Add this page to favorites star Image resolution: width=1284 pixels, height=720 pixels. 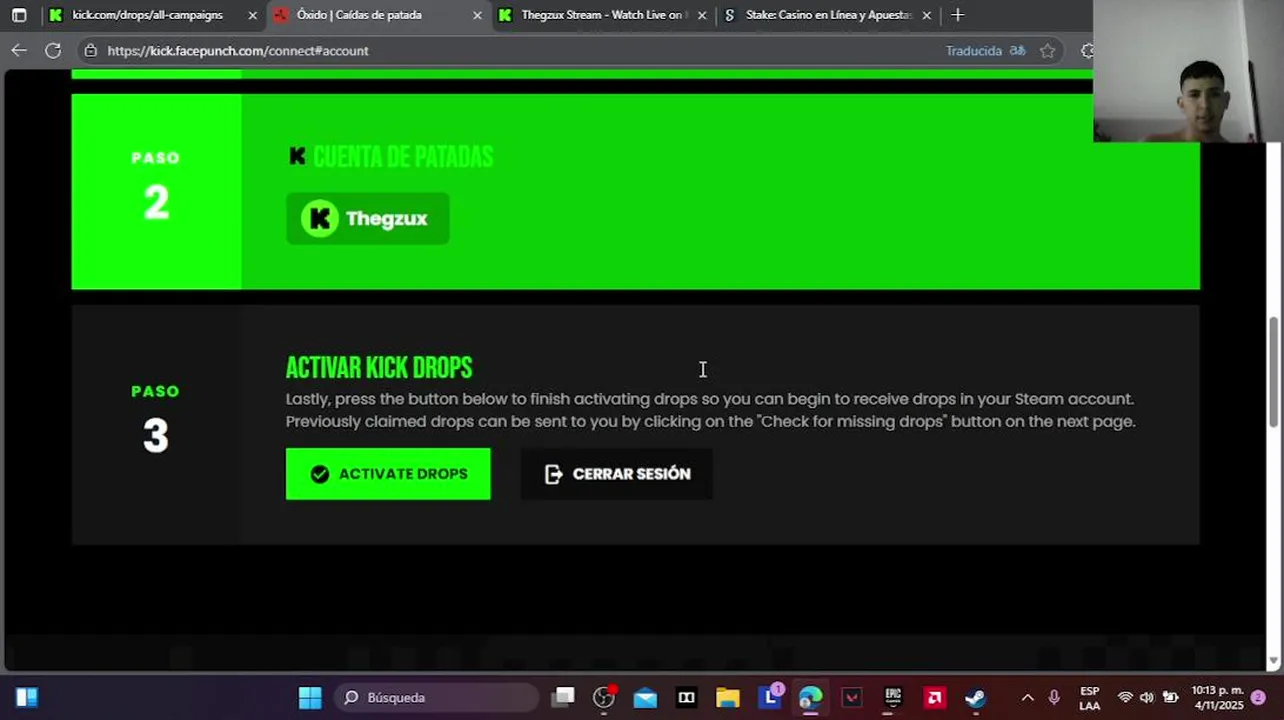tap(1047, 50)
